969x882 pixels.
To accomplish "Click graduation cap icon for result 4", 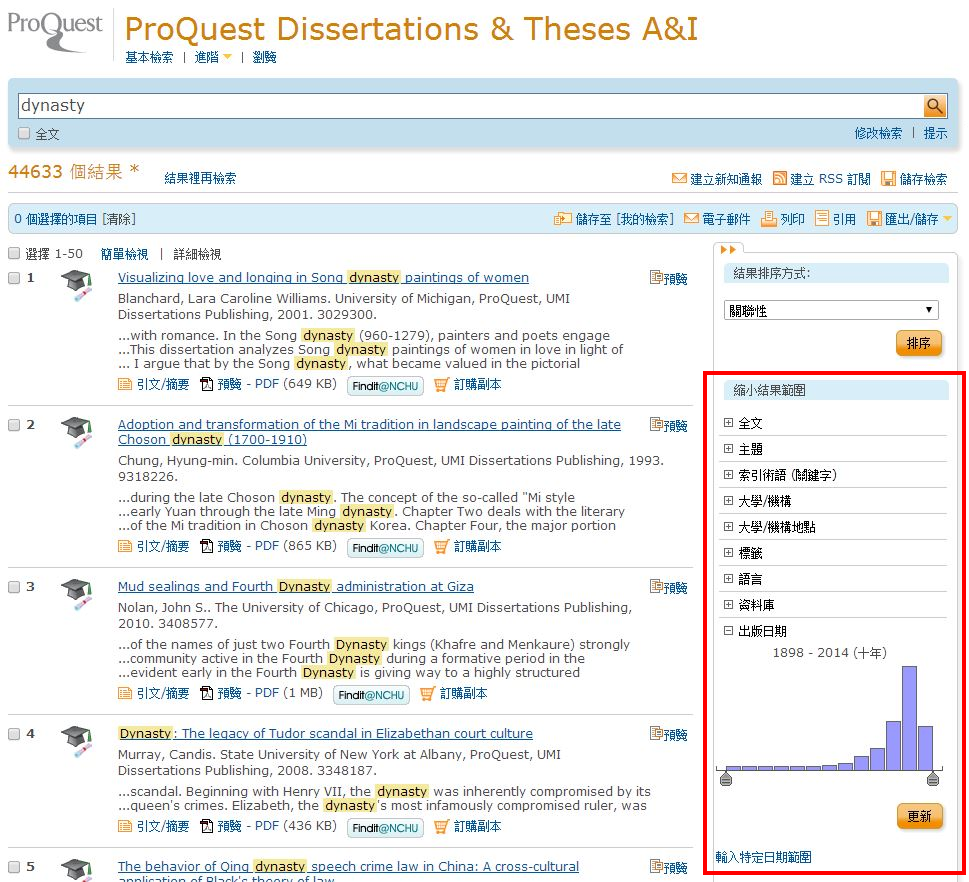I will (77, 742).
